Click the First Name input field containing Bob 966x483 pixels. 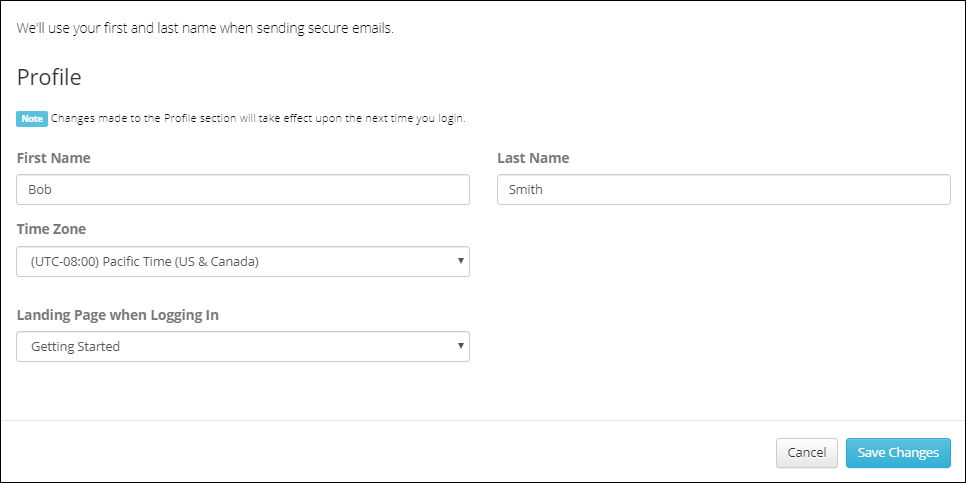tap(243, 190)
